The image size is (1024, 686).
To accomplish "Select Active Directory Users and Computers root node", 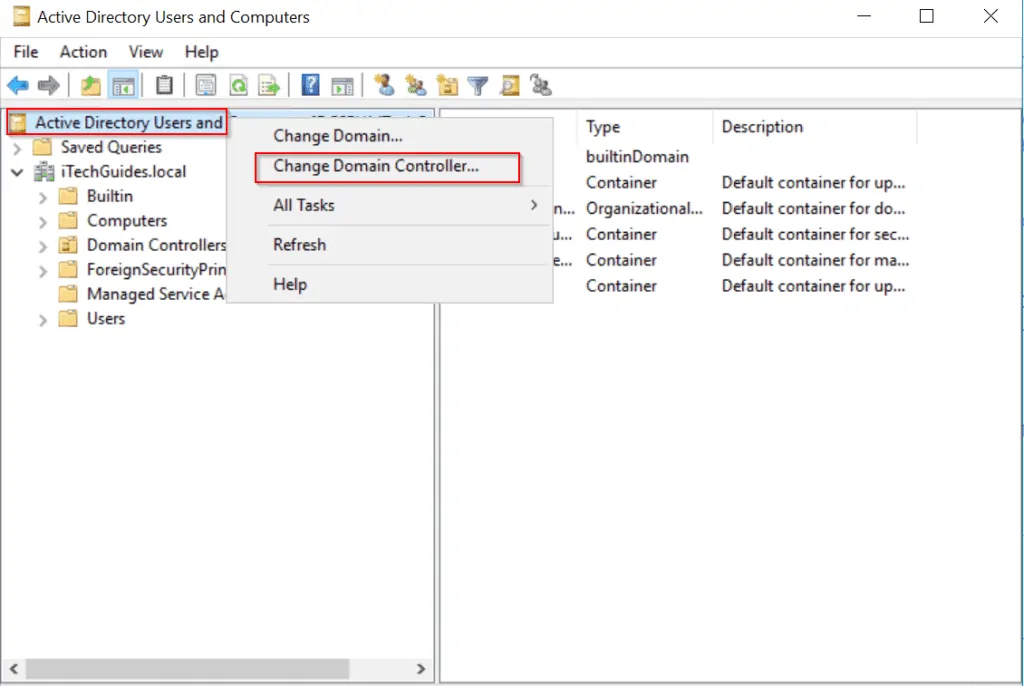I will point(129,122).
